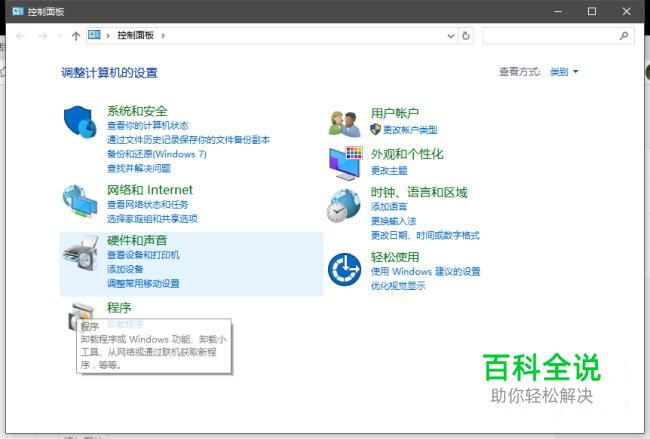Open 更改日期、时间或数字格式 link
The width and height of the screenshot is (650, 439).
[x=425, y=235]
